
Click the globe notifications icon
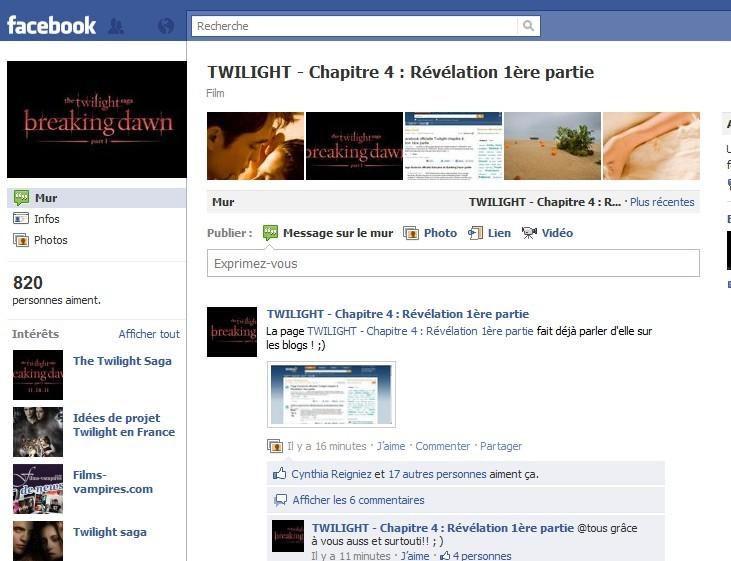pyautogui.click(x=166, y=26)
